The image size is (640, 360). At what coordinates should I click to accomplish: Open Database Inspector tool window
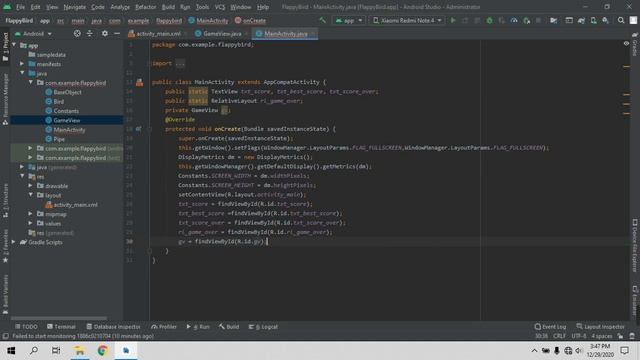[113, 327]
